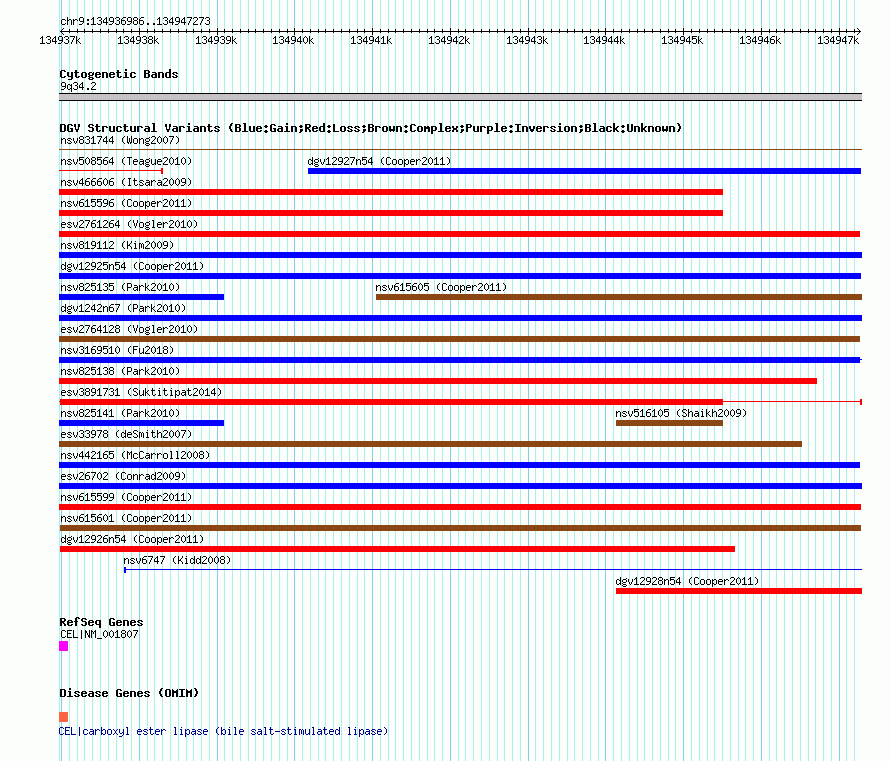Select esv2764128 (Vogler2010) variant label
The image size is (890, 761).
point(129,329)
